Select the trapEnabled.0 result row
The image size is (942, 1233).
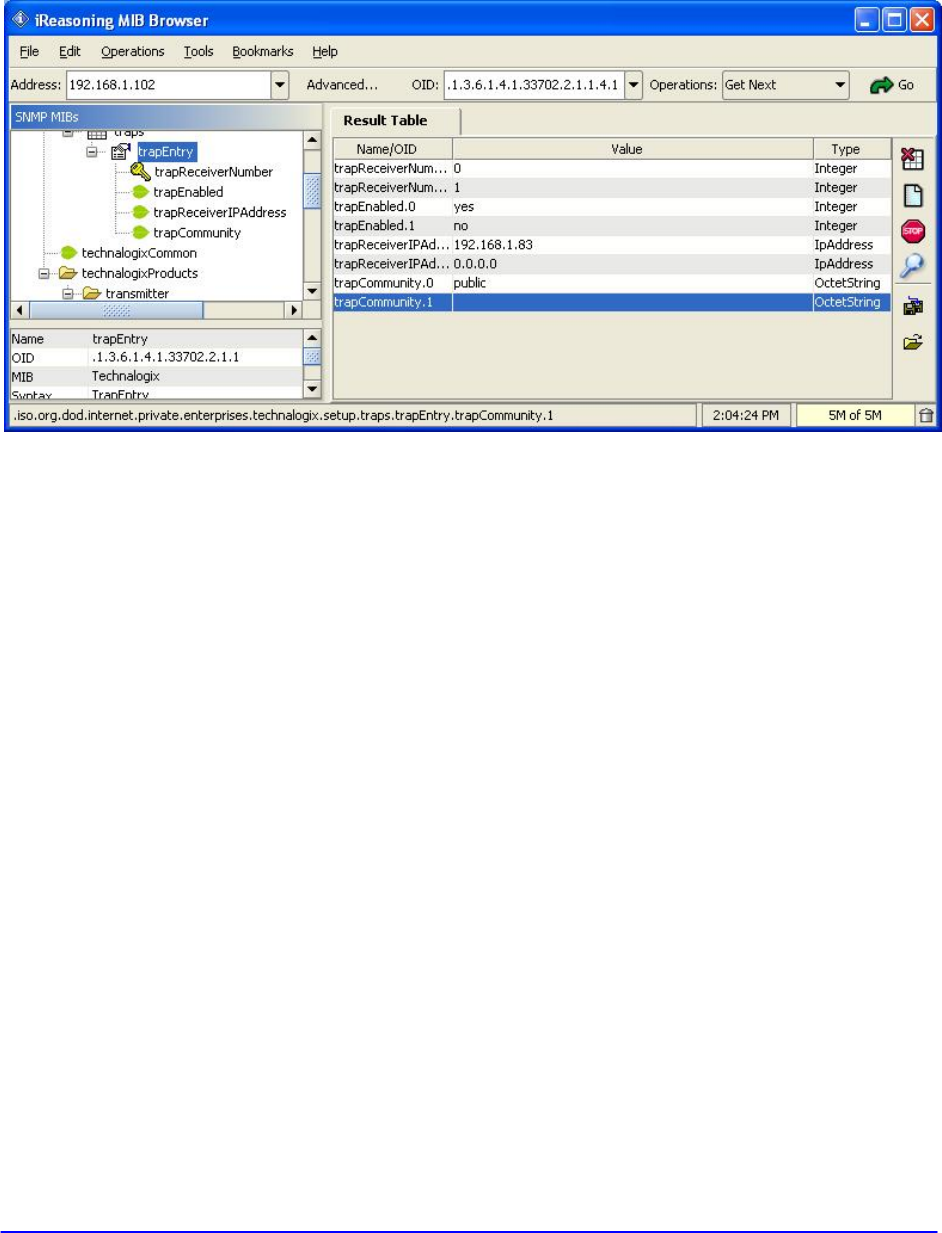(x=611, y=207)
